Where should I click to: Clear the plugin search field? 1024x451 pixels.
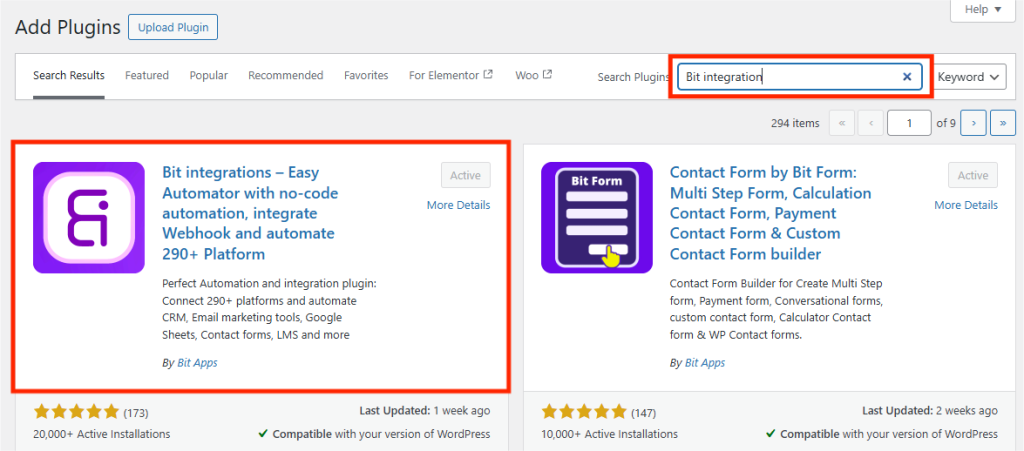[x=906, y=76]
